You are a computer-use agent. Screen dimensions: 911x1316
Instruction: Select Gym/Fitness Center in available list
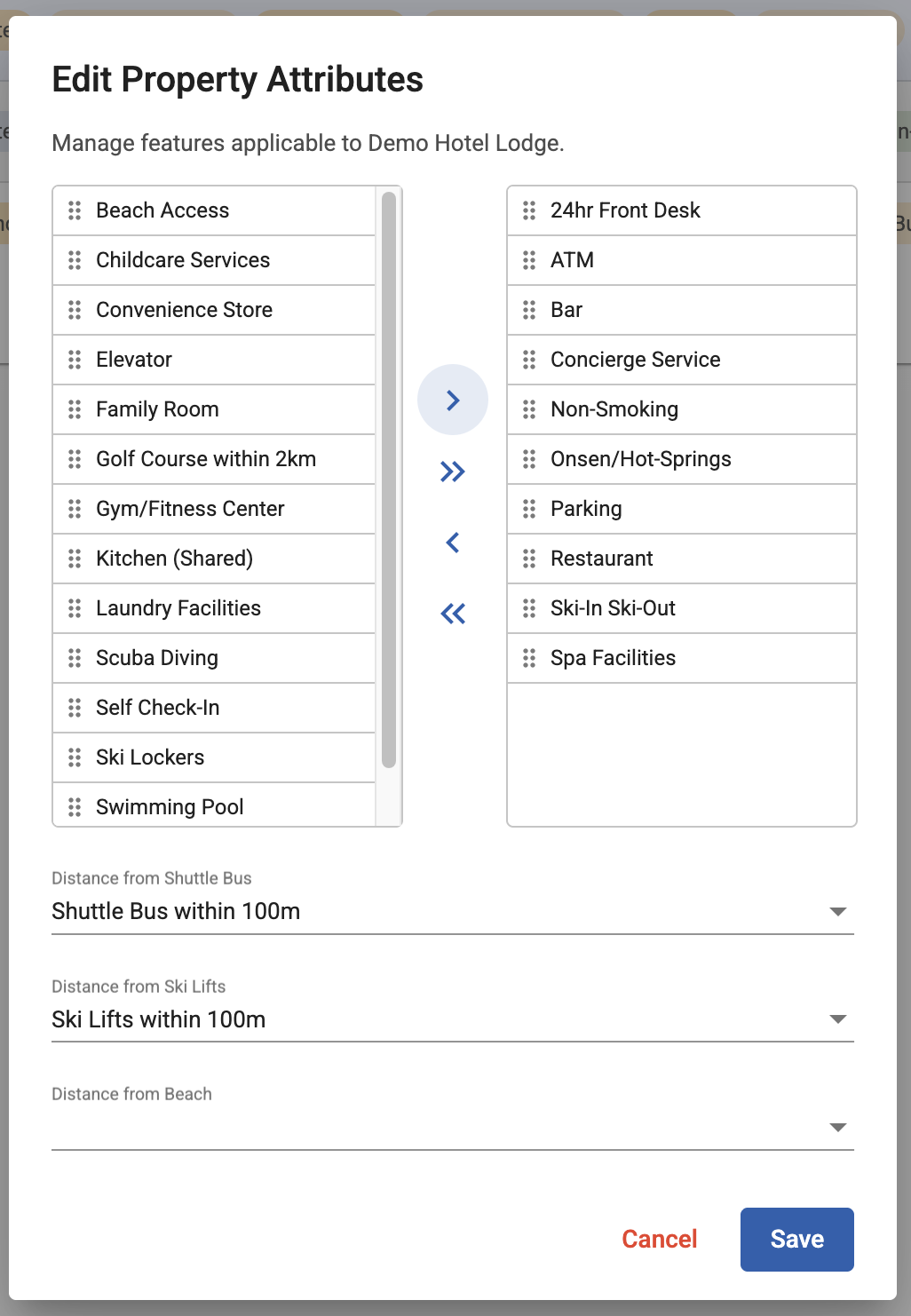pyautogui.click(x=190, y=509)
